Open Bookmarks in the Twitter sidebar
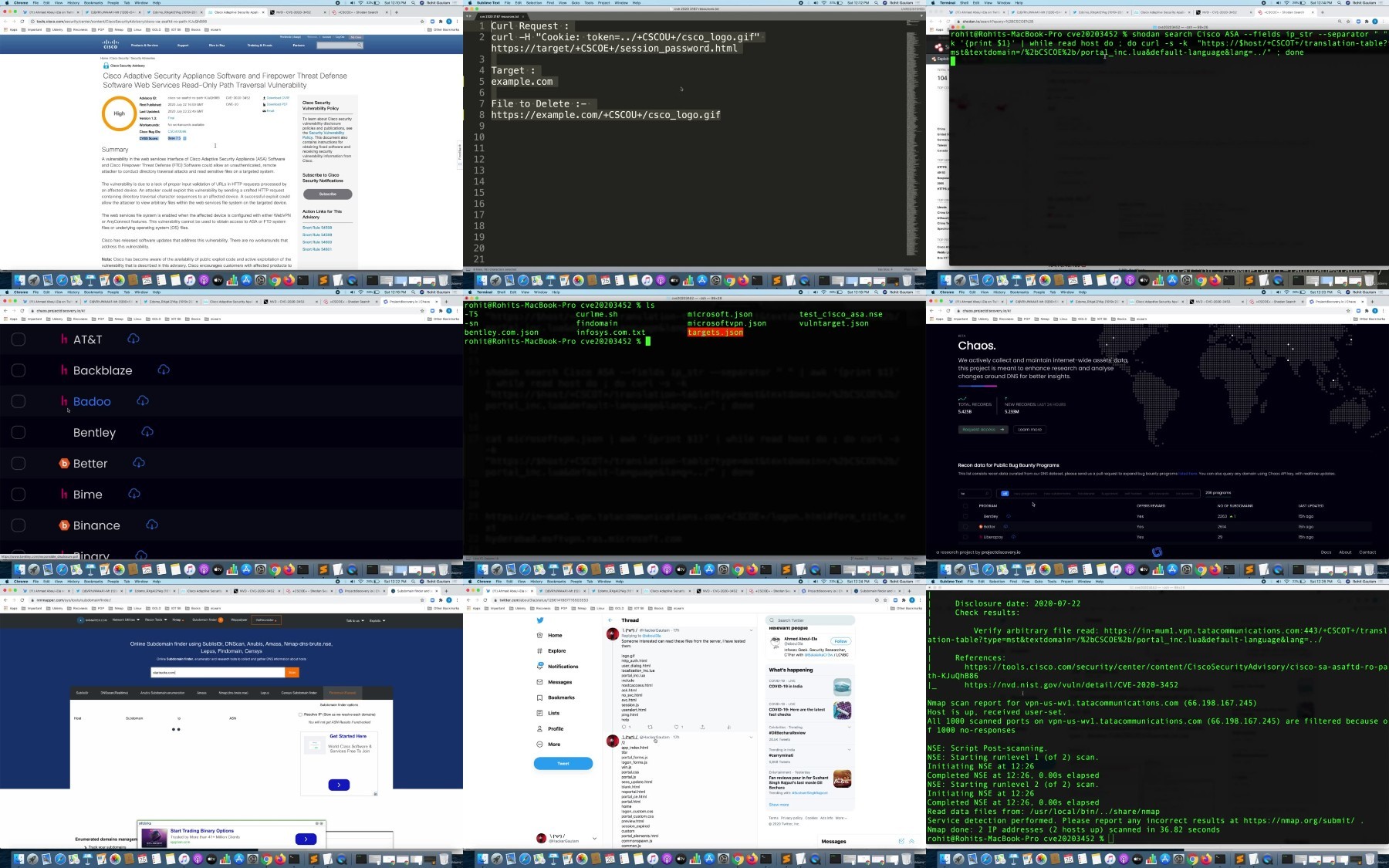 click(556, 697)
